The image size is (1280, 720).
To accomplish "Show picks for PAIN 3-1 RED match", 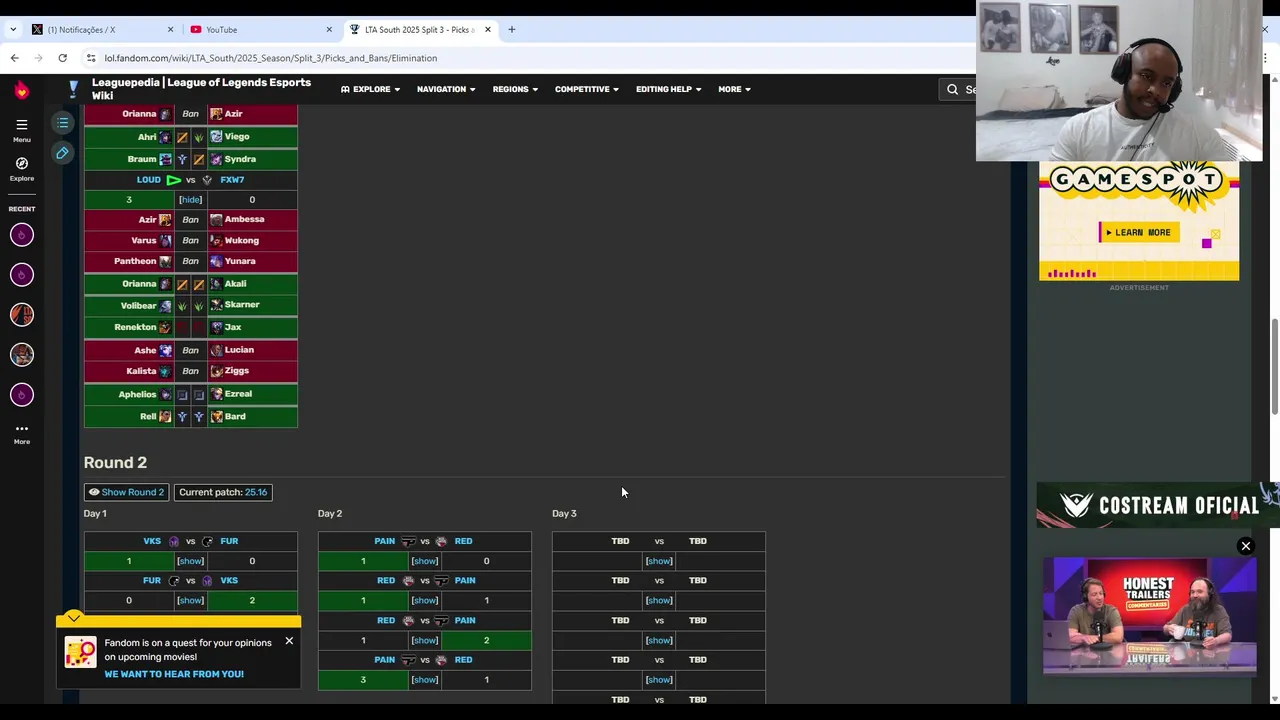I will click(424, 680).
